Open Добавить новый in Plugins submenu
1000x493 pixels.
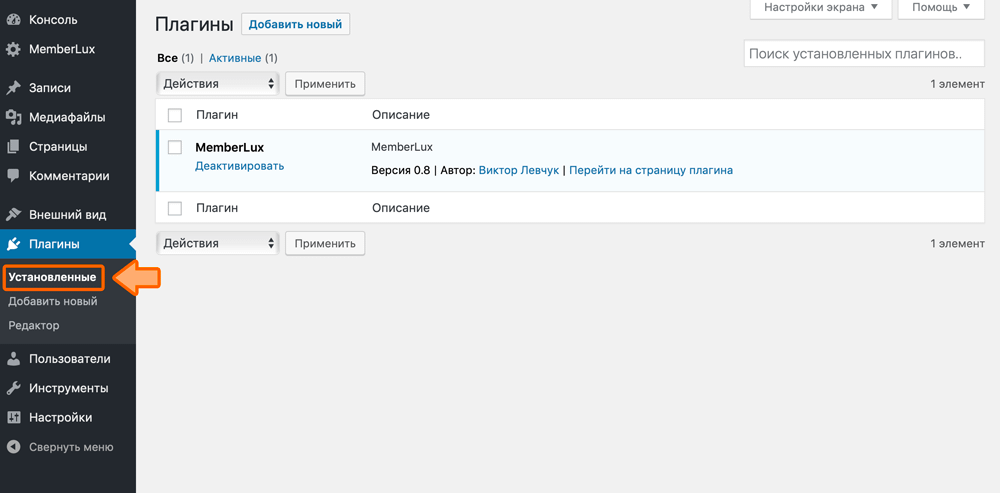pyautogui.click(x=52, y=301)
